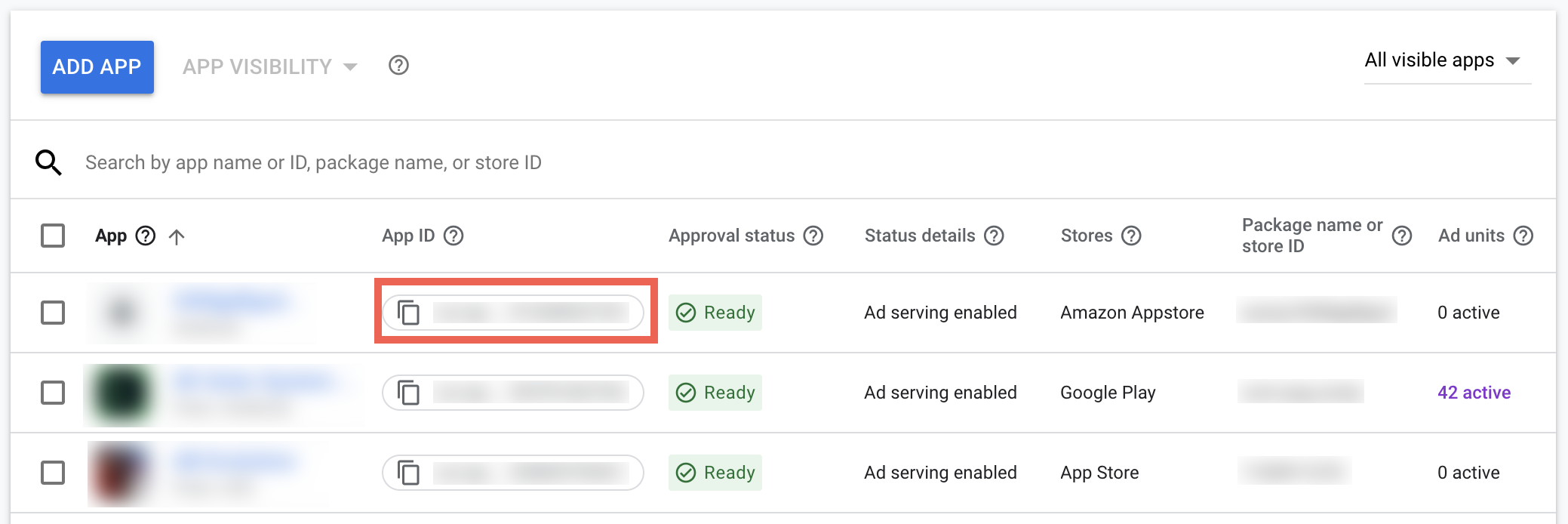
Task: Open help for Package name or store ID
Action: coord(1402,236)
